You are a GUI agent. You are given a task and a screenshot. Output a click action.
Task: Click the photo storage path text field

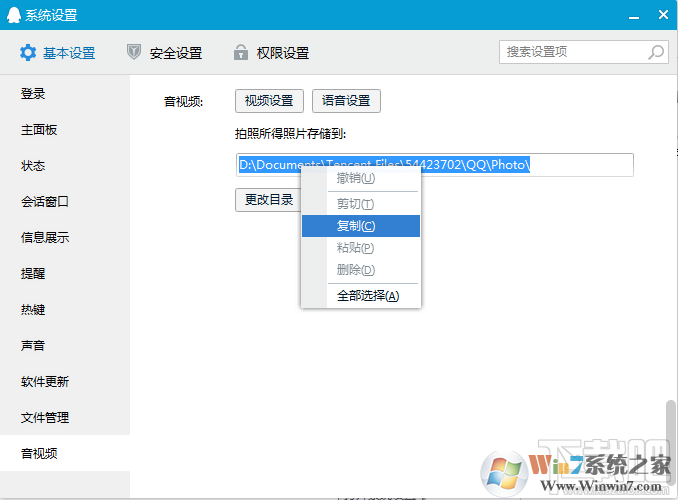click(580, 165)
